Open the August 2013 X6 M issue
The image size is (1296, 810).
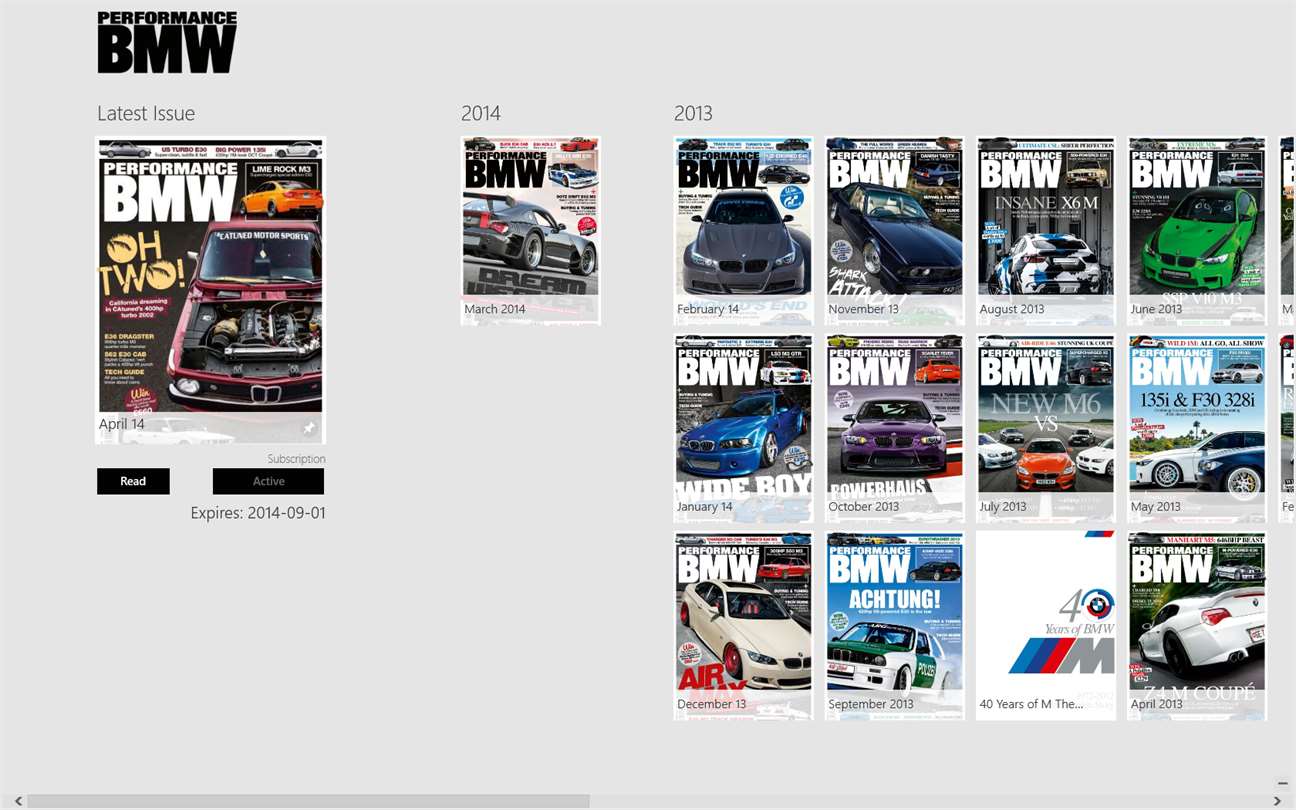pyautogui.click(x=1046, y=230)
